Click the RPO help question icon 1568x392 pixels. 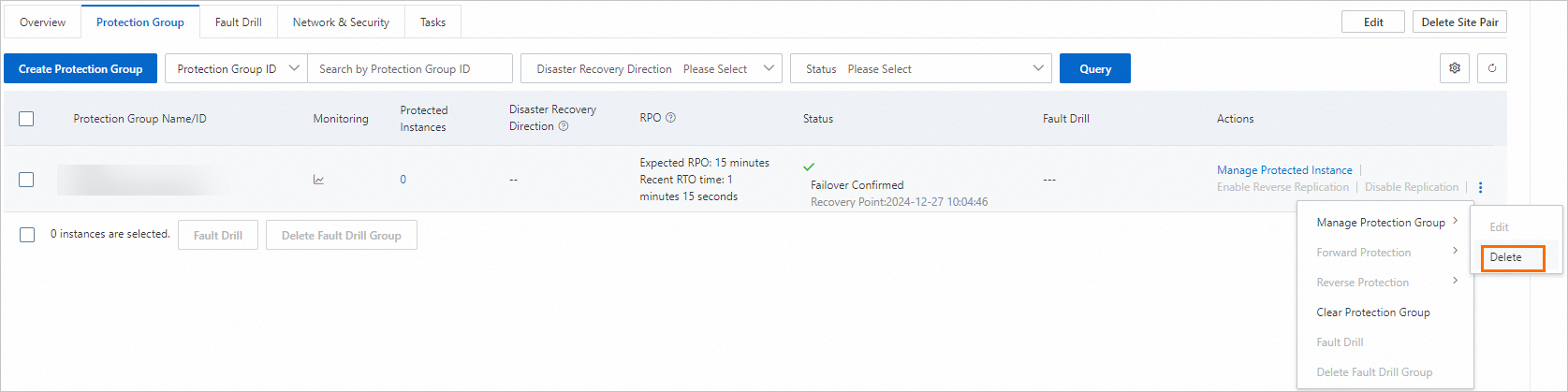(670, 118)
